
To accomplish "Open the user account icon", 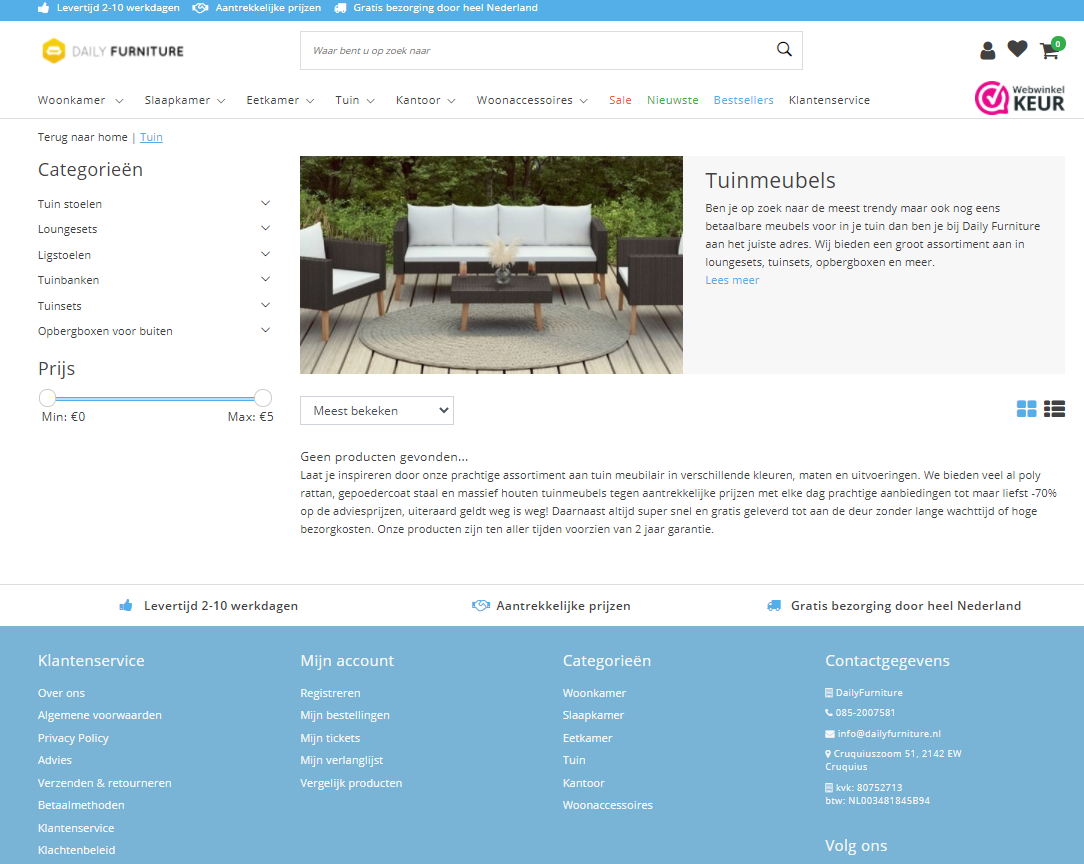I will click(987, 50).
